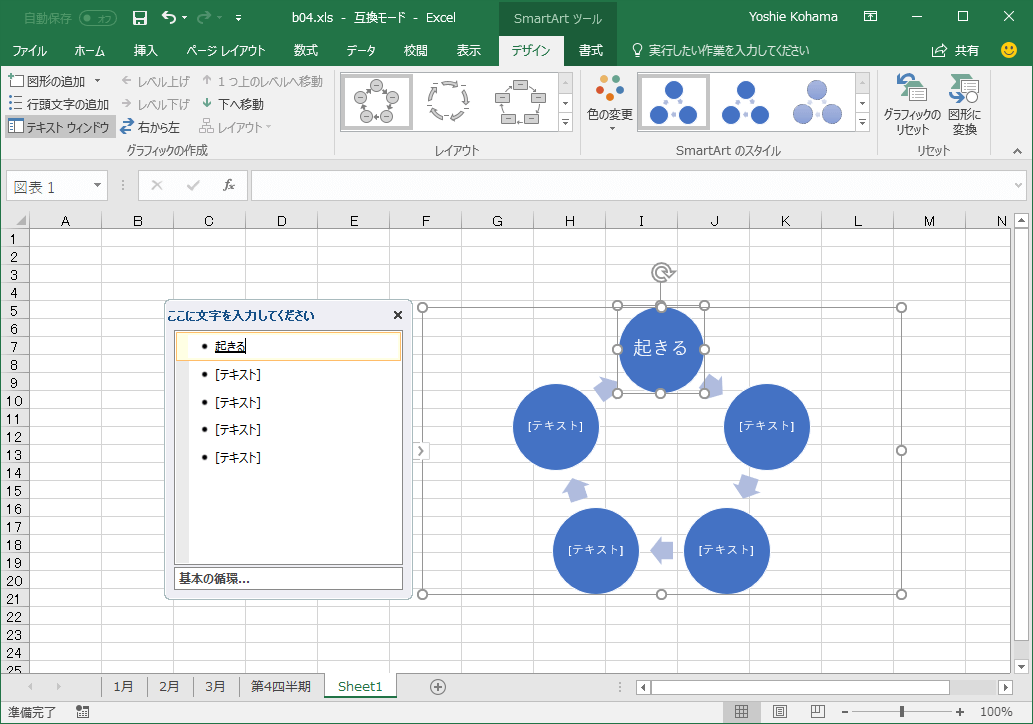This screenshot has height=724, width=1033.
Task: Click the 共有 share button
Action: (955, 50)
